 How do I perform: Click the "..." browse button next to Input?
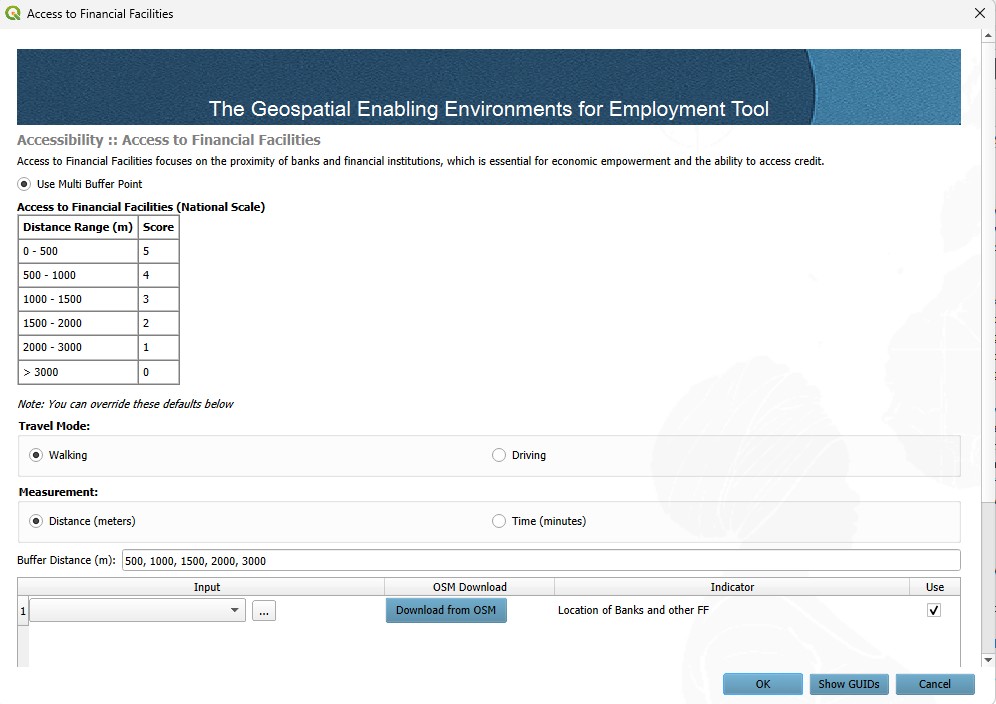(263, 610)
